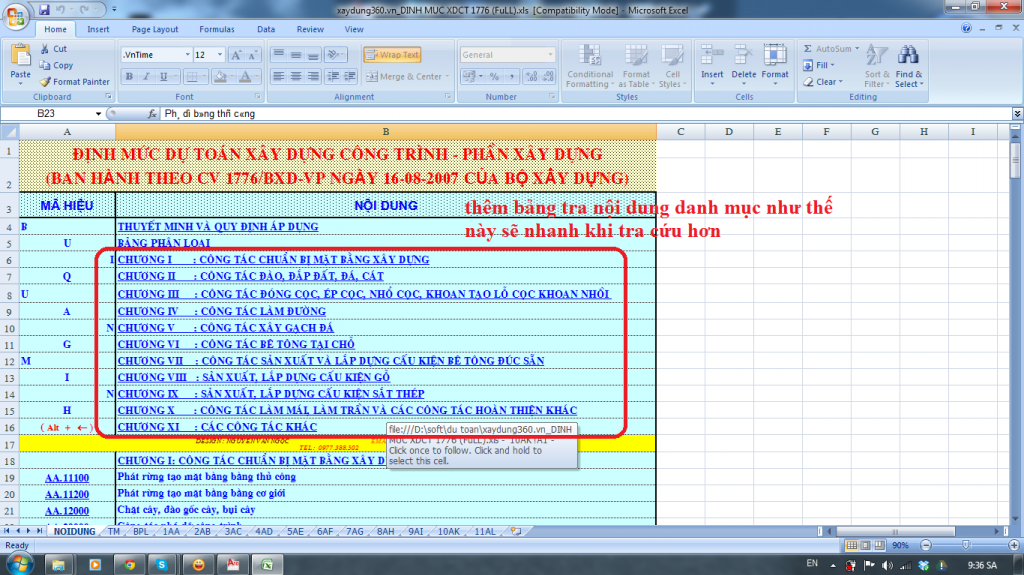Open Find & Select menu

tap(908, 66)
